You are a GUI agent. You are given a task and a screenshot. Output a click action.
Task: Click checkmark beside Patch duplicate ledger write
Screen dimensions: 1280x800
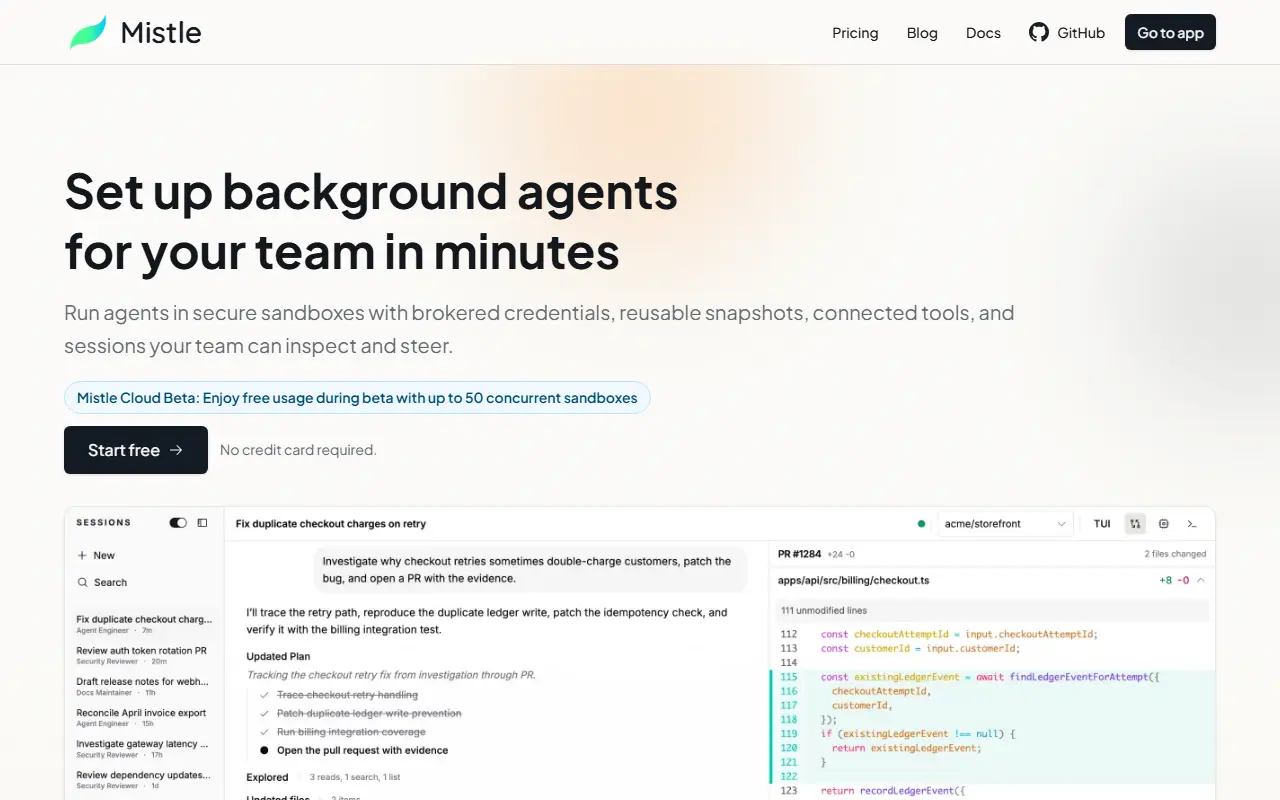point(265,713)
